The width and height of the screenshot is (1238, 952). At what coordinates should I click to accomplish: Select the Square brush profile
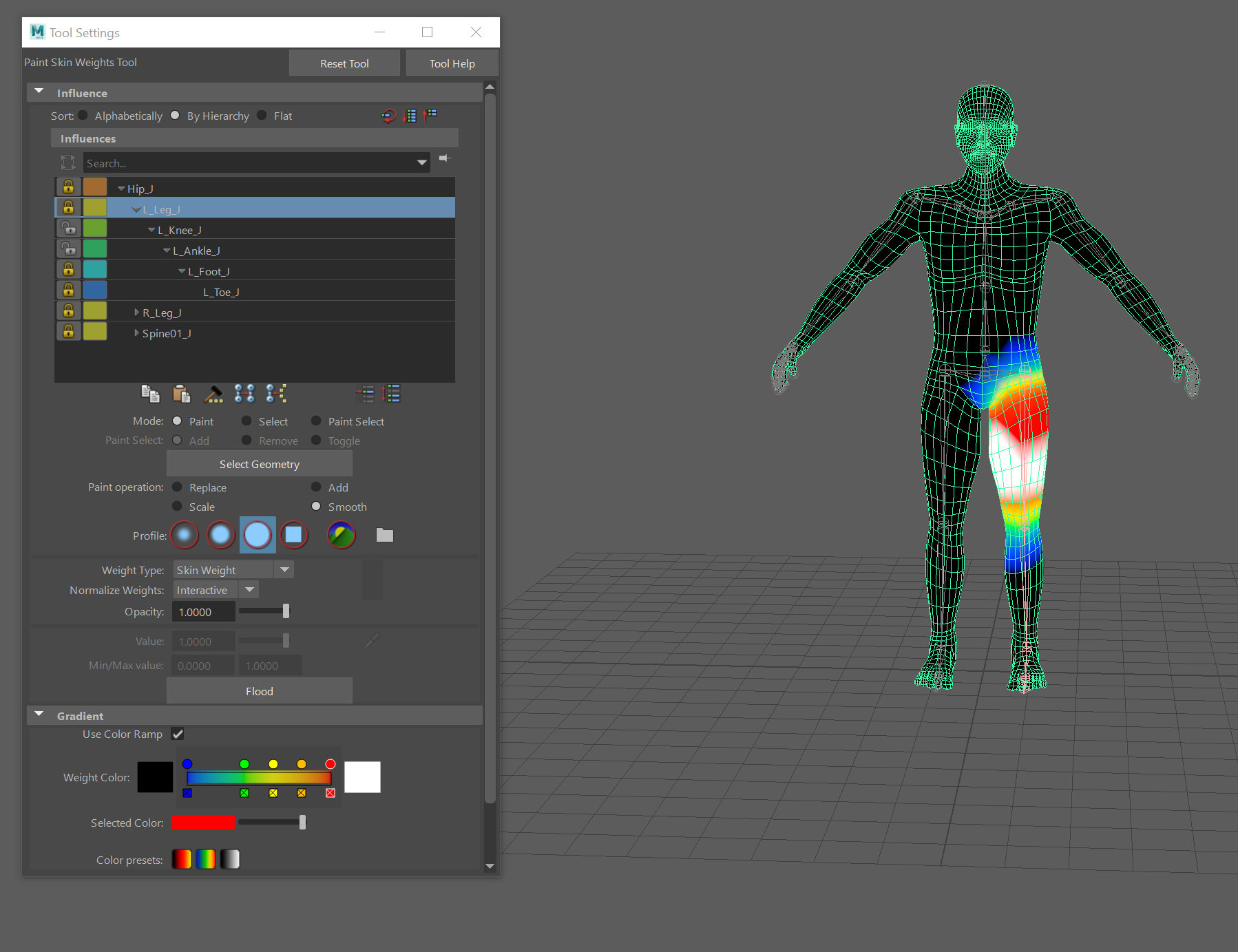coord(294,535)
